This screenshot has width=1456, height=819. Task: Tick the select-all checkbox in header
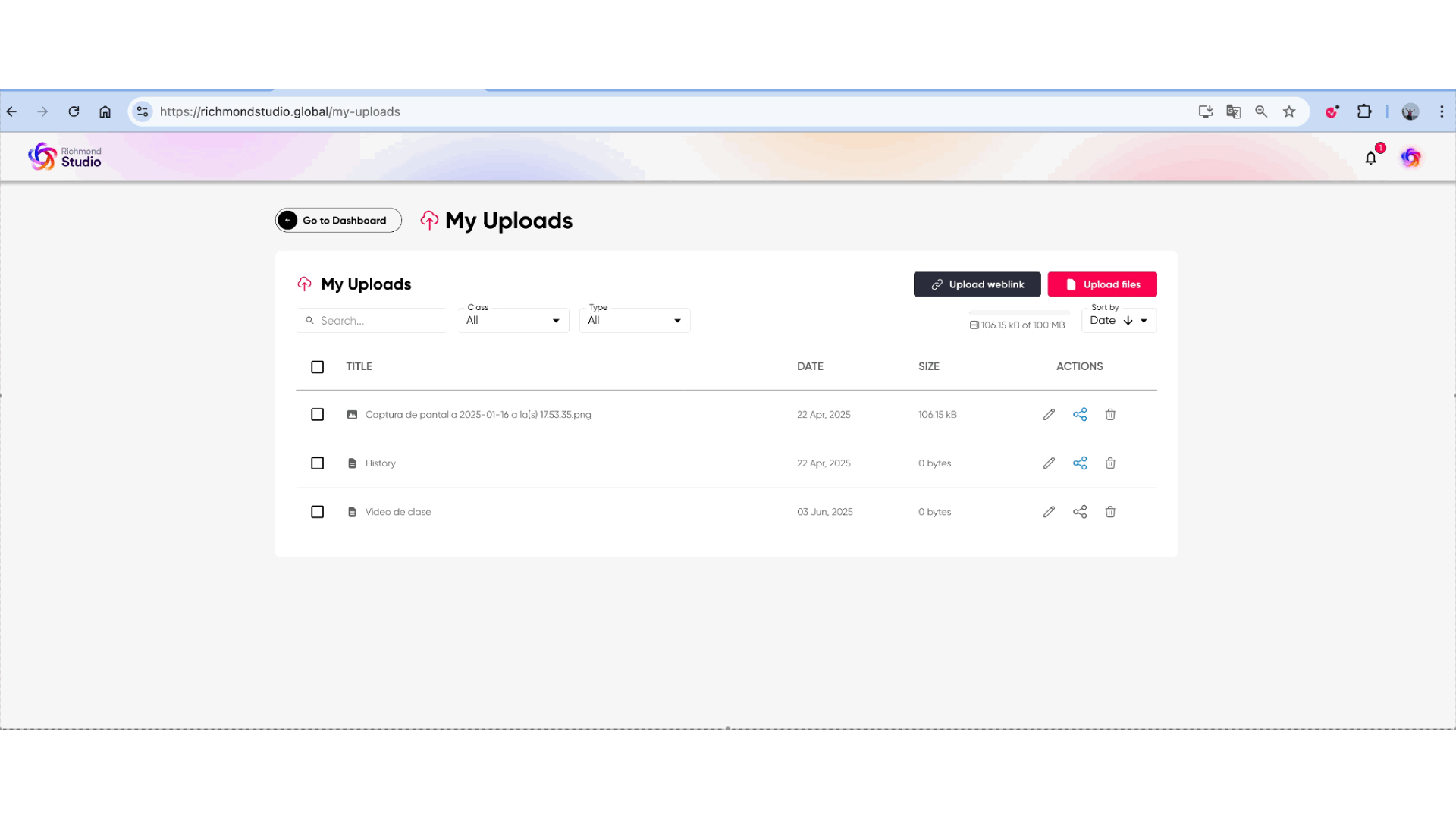(317, 367)
